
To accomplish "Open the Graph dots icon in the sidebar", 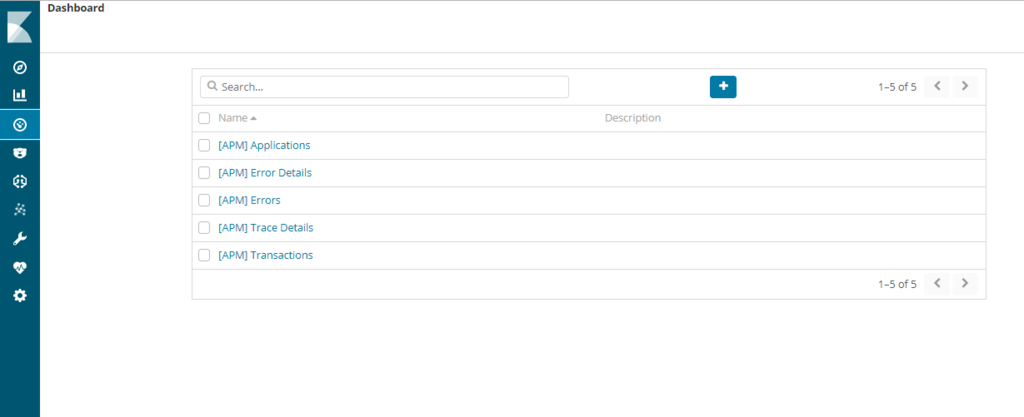I will point(20,209).
